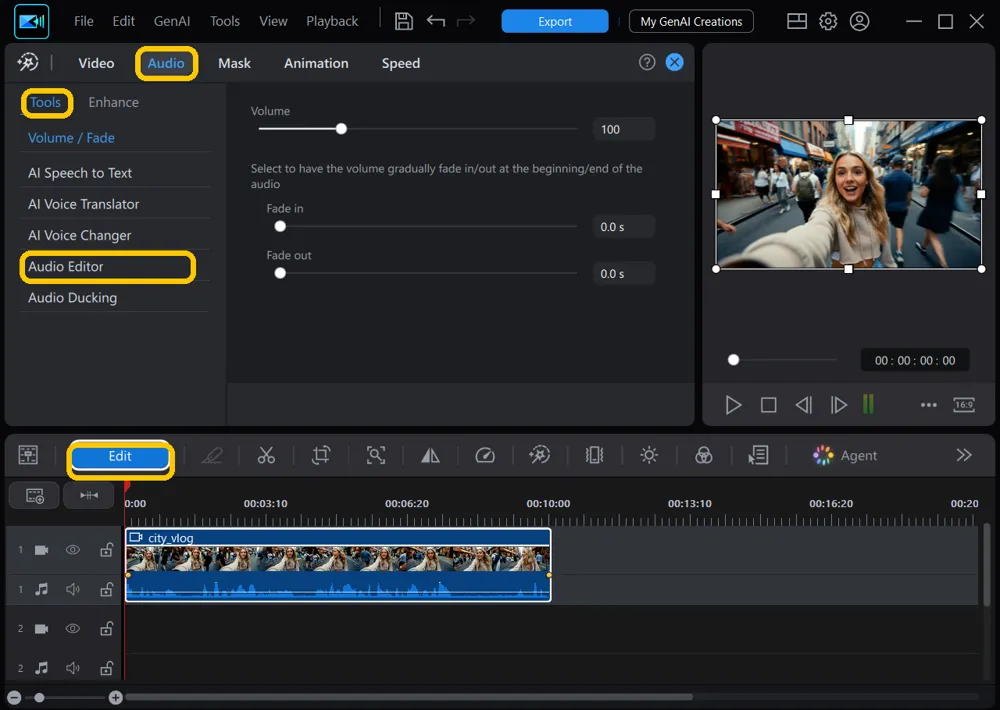
Task: Mute audio track 1 speaker icon
Action: [x=73, y=589]
